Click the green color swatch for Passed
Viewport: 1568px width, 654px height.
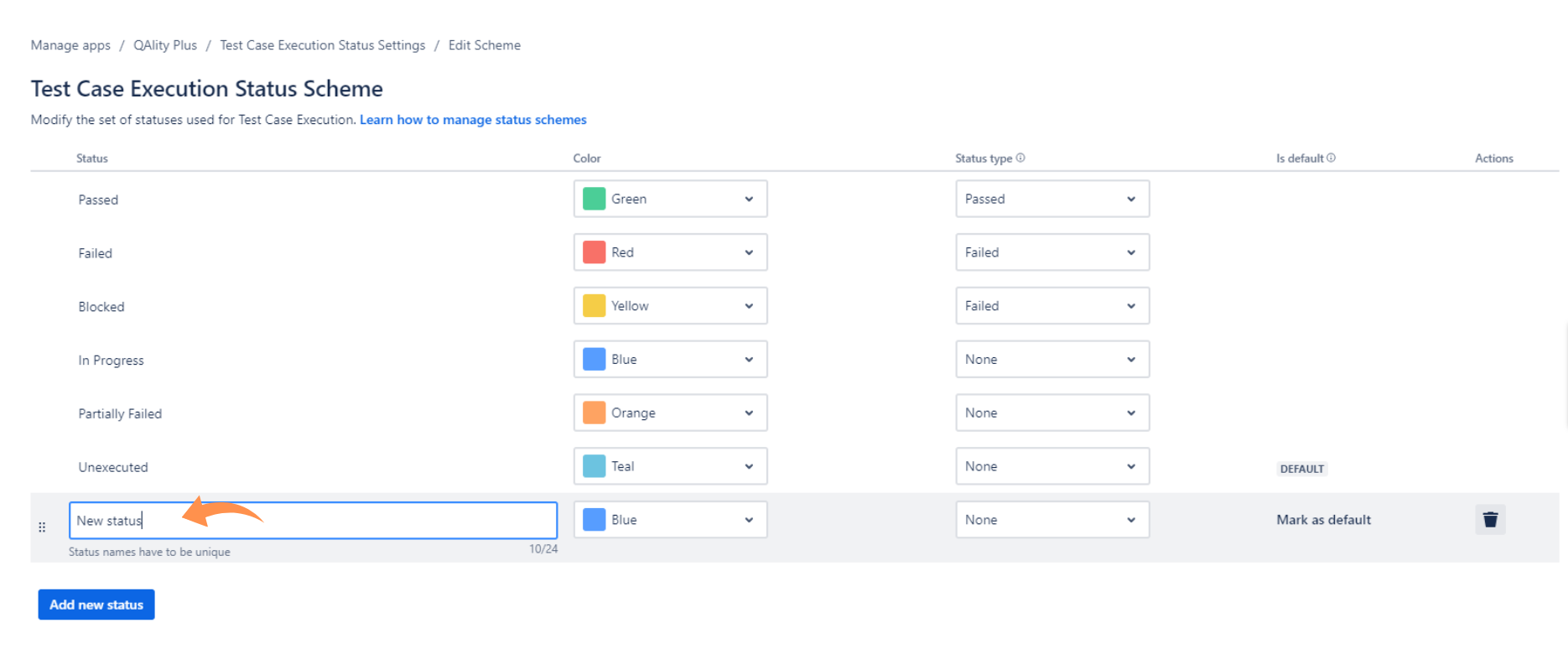[594, 199]
